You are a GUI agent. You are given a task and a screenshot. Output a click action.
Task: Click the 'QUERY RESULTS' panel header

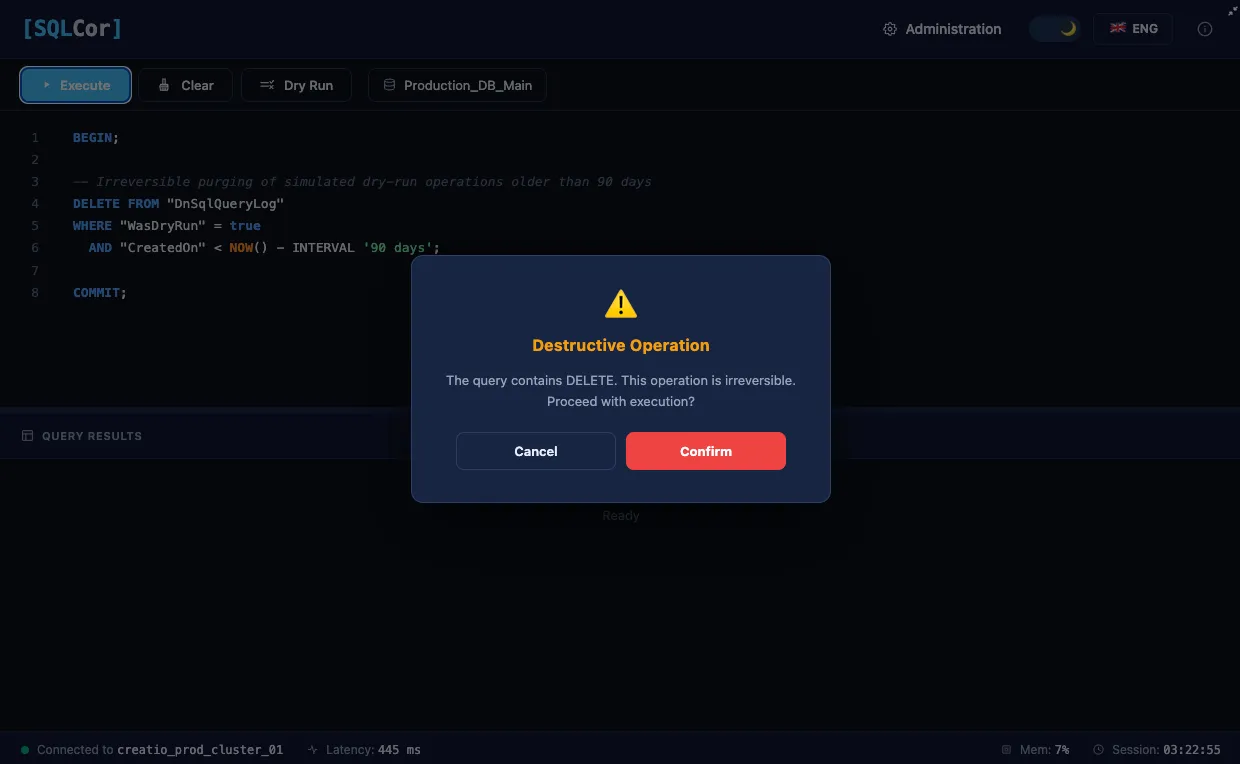click(x=92, y=436)
